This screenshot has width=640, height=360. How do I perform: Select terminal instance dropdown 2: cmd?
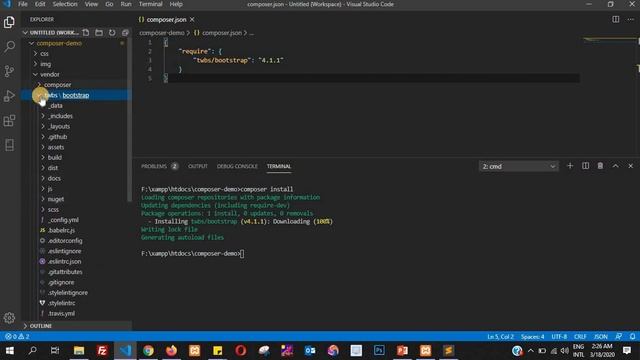(519, 166)
